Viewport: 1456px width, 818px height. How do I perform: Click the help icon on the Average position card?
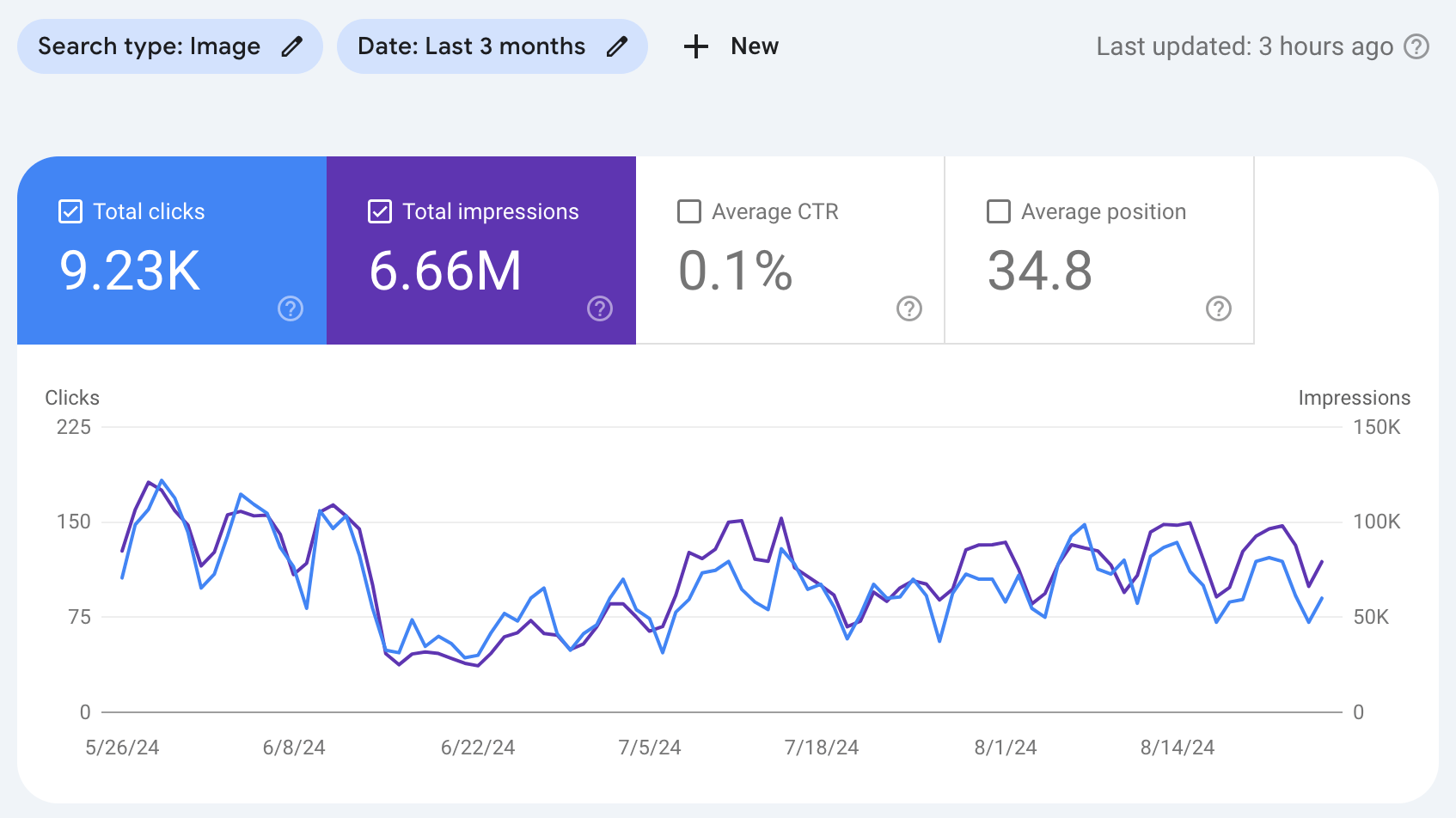[x=1219, y=308]
